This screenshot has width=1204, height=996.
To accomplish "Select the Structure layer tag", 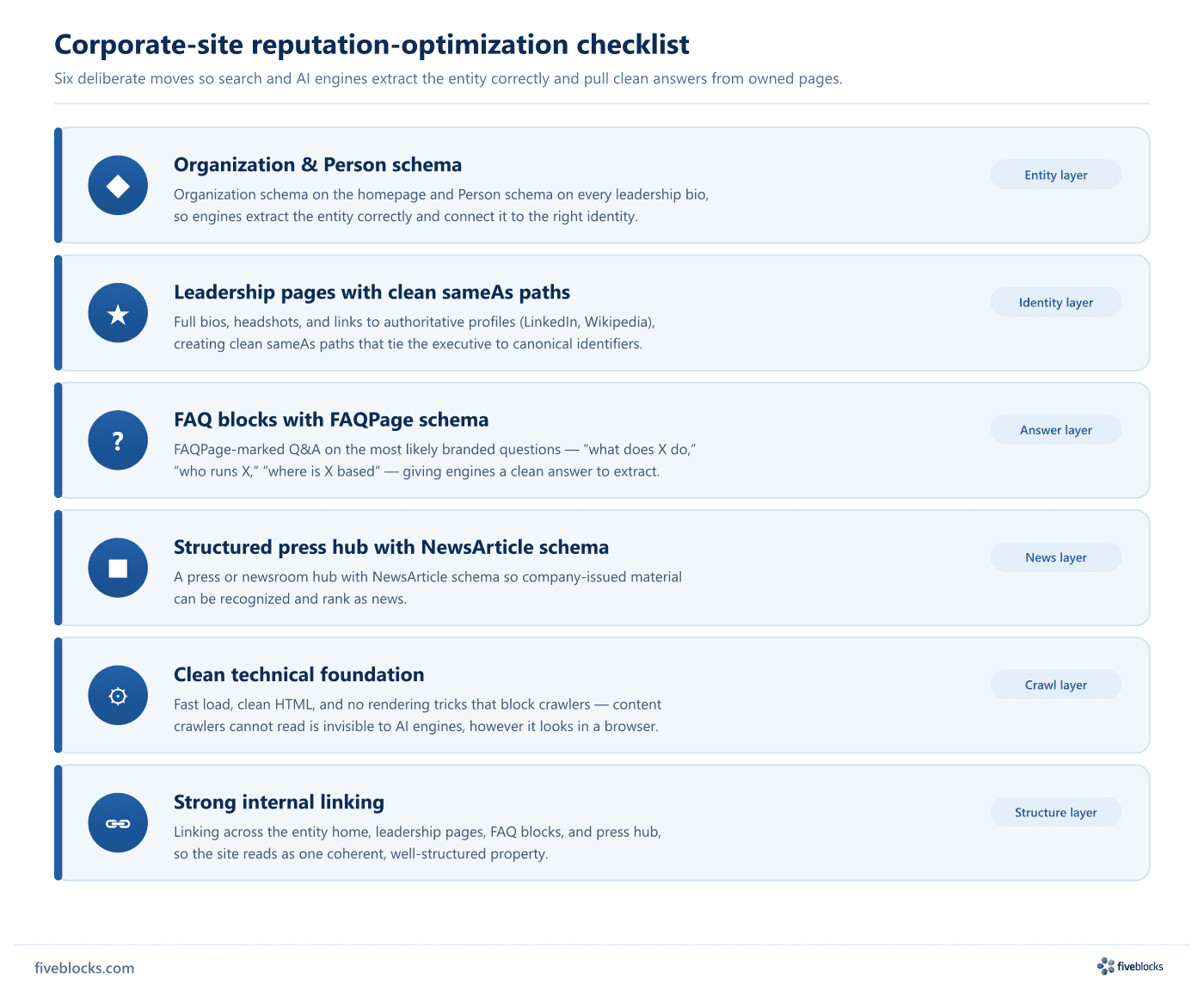I will click(1056, 812).
